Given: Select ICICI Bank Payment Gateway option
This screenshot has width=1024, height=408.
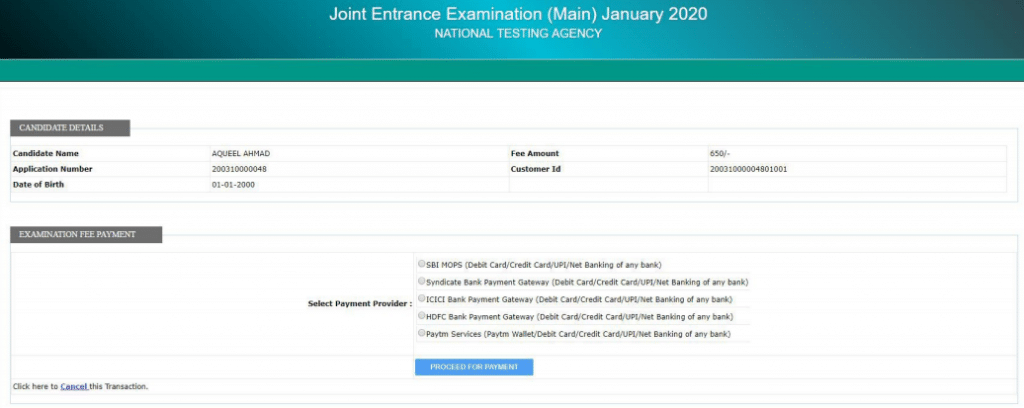Looking at the screenshot, I should pyautogui.click(x=421, y=299).
